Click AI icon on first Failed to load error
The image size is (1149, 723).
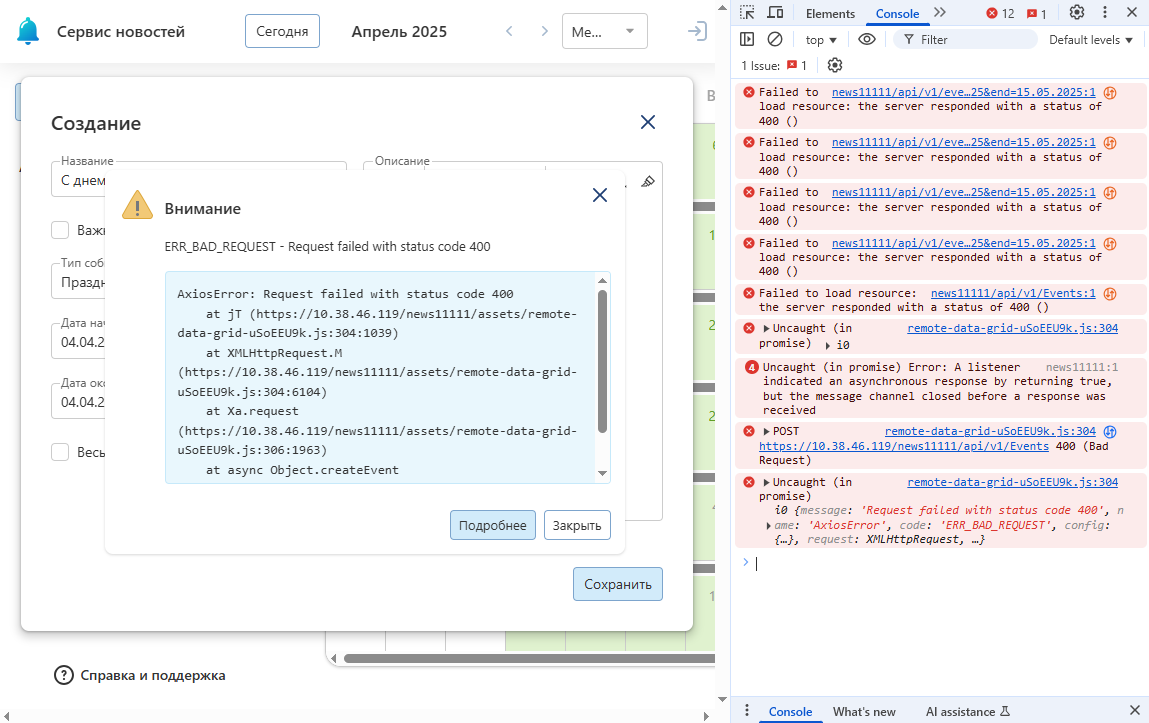point(1110,92)
